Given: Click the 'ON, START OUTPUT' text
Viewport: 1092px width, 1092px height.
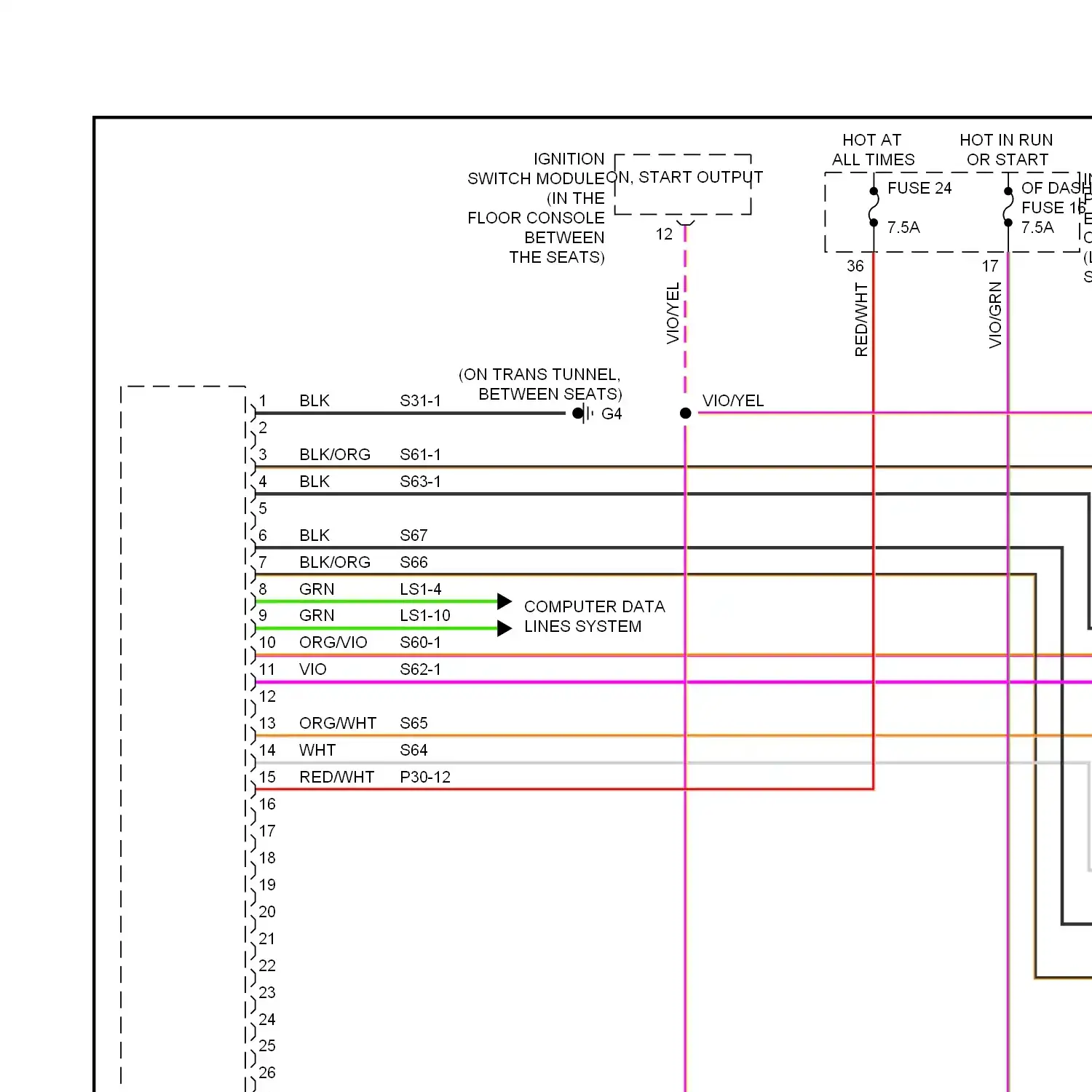Looking at the screenshot, I should [x=684, y=177].
